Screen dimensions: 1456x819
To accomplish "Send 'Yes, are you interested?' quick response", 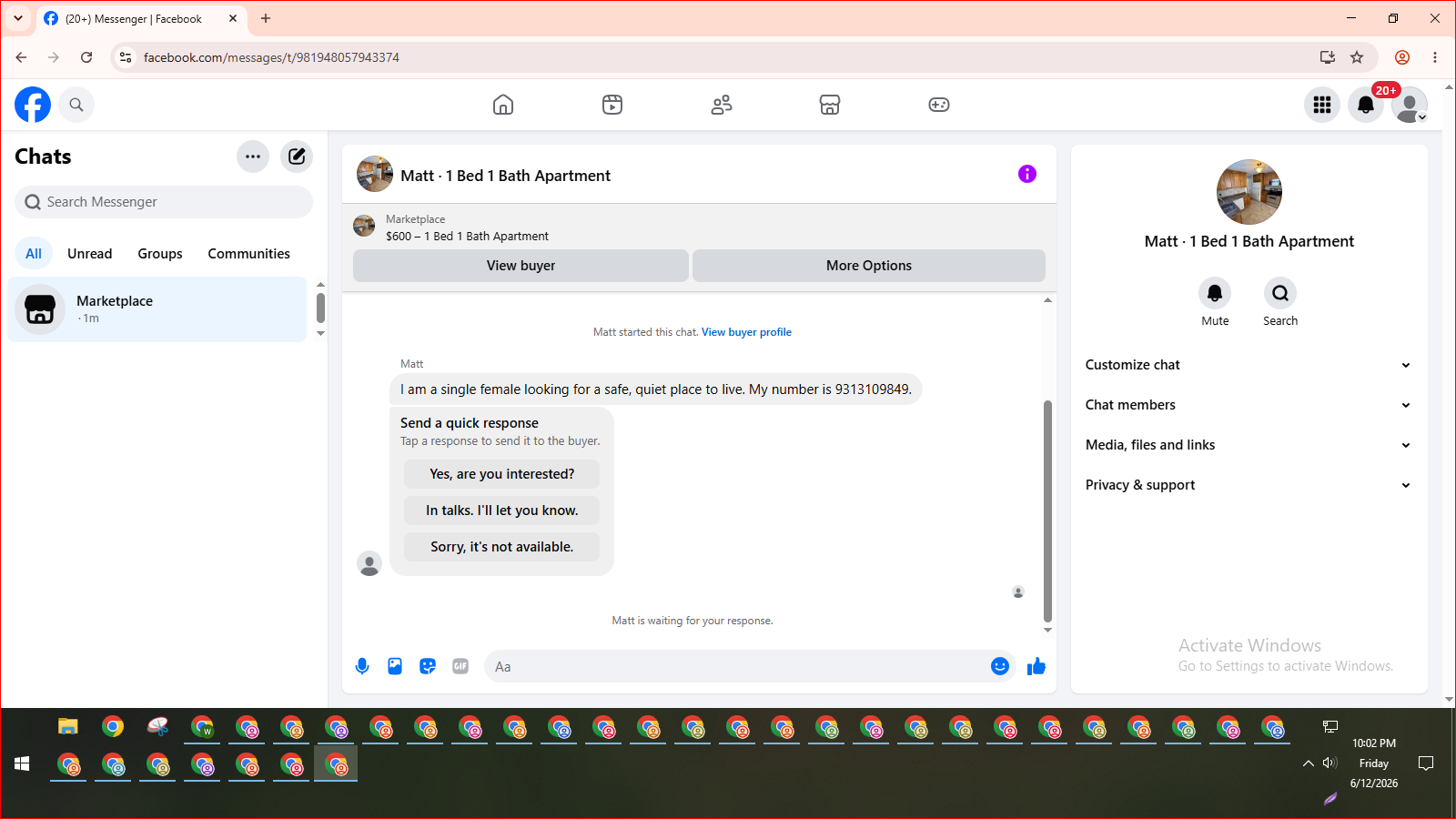I will 502,474.
